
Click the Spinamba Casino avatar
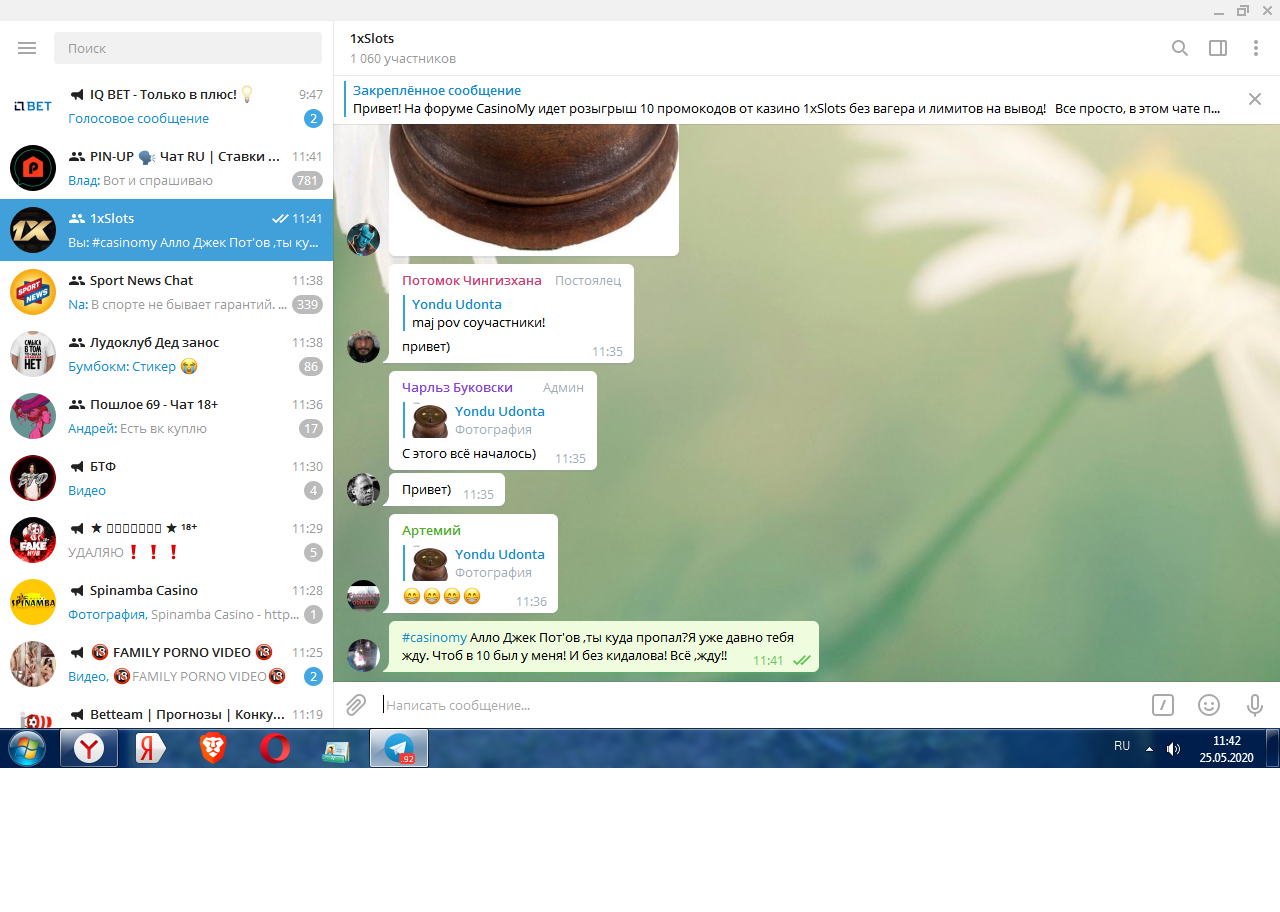coord(33,602)
